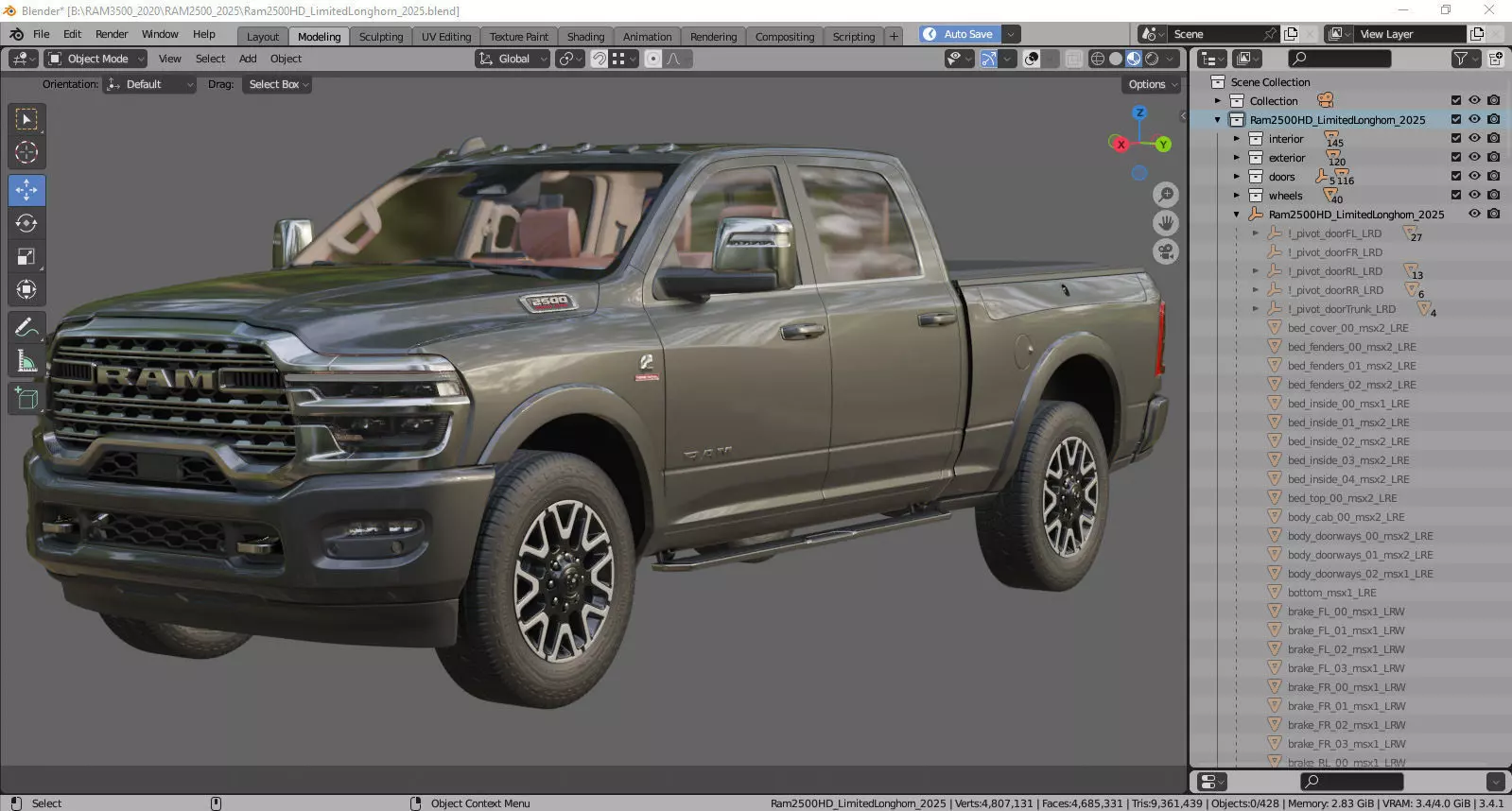
Task: Open the Drag Select Box dropdown
Action: (278, 84)
